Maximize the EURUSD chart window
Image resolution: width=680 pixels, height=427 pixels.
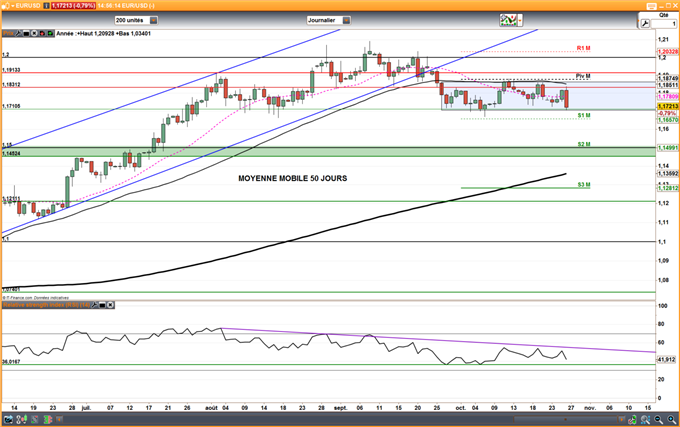point(668,6)
